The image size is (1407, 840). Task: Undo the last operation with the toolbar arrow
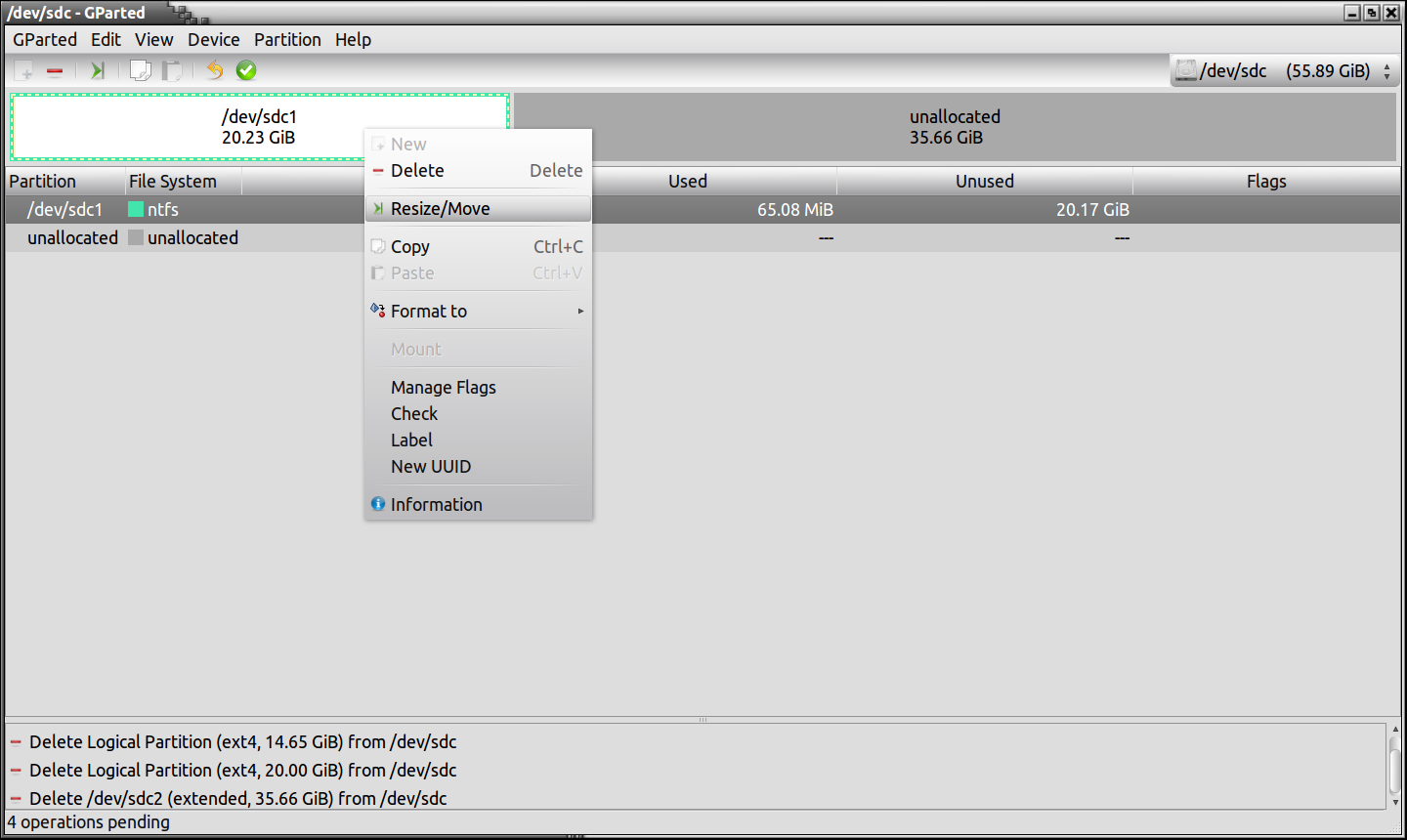tap(215, 70)
